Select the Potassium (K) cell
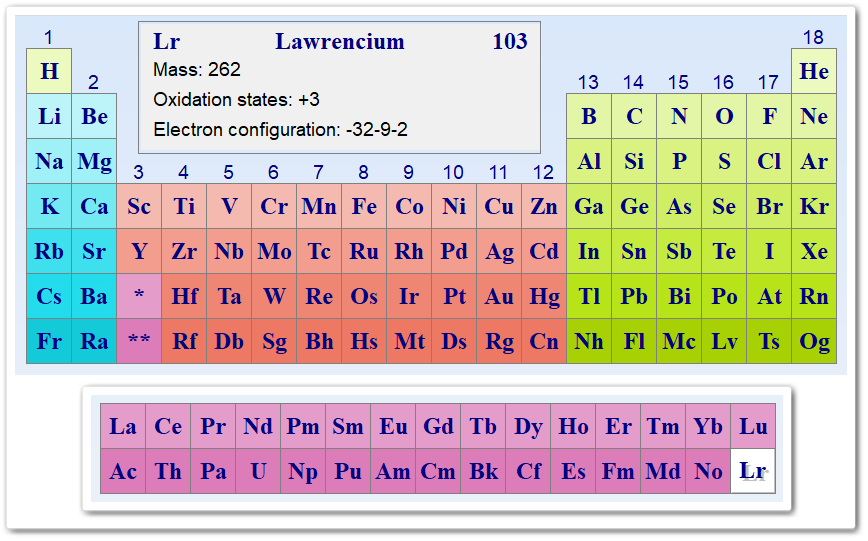Image resolution: width=868 pixels, height=541 pixels. coord(49,207)
